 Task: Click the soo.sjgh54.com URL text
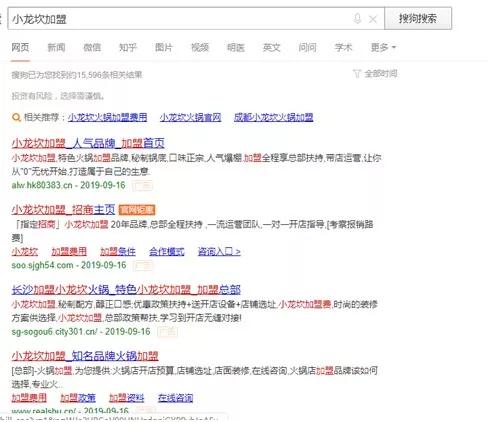click(x=42, y=265)
